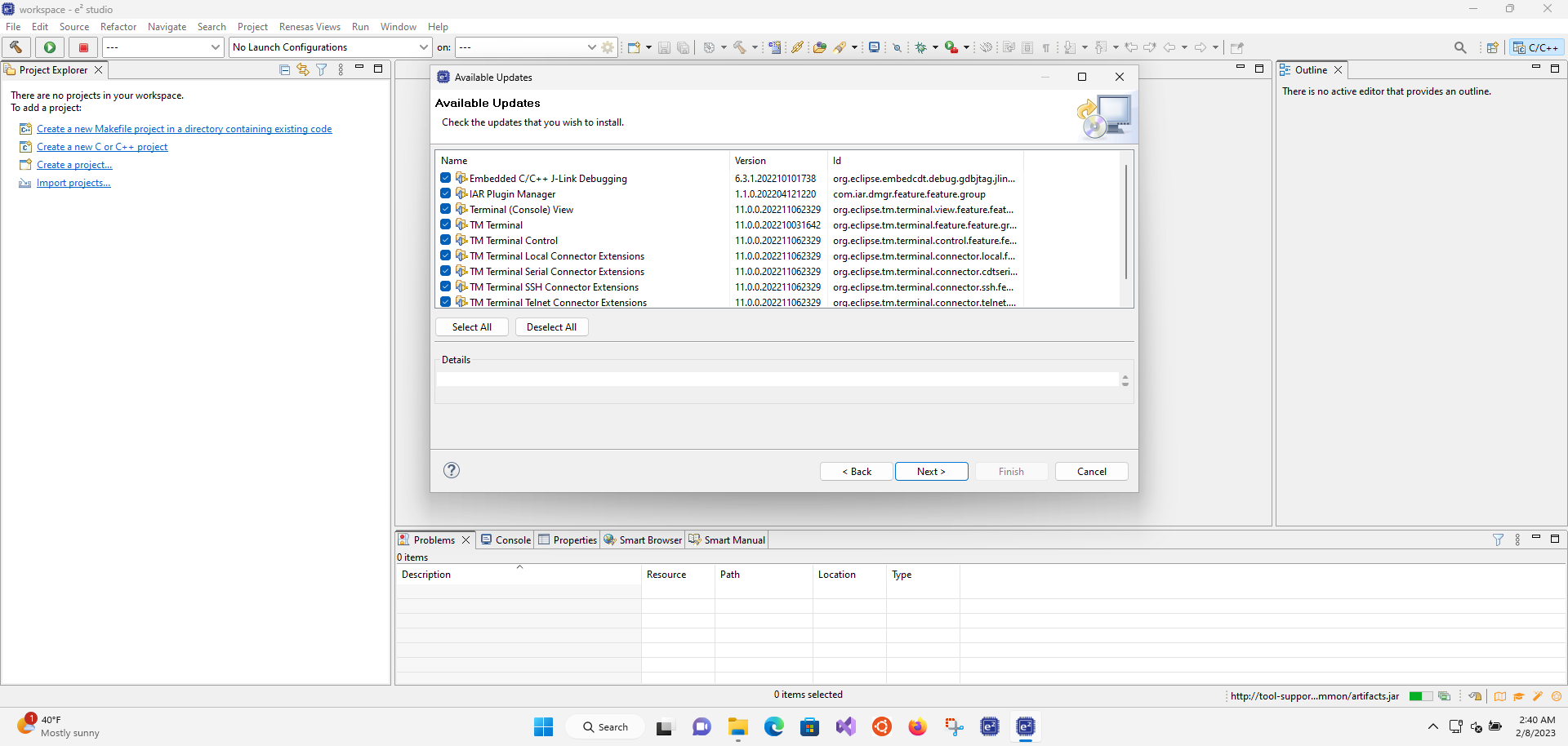Viewport: 1568px width, 746px height.
Task: Open File Explorer from taskbar
Action: 738,726
